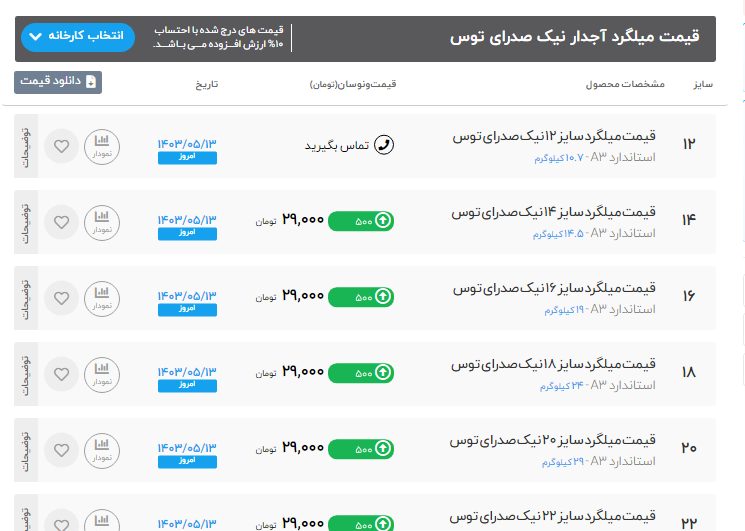
Task: Open the انتخاب کارخانه factory dropdown
Action: [77, 37]
